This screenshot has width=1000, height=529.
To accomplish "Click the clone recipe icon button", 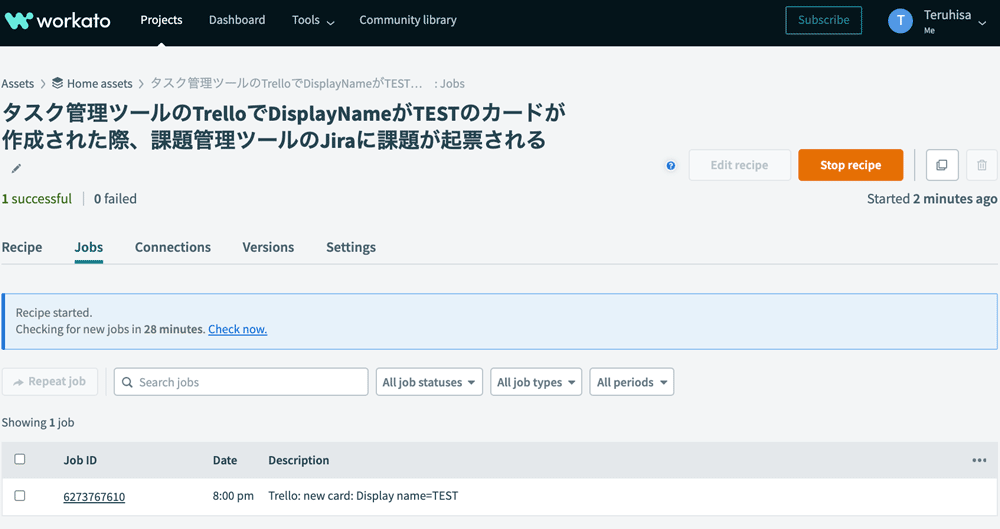I will coord(941,165).
